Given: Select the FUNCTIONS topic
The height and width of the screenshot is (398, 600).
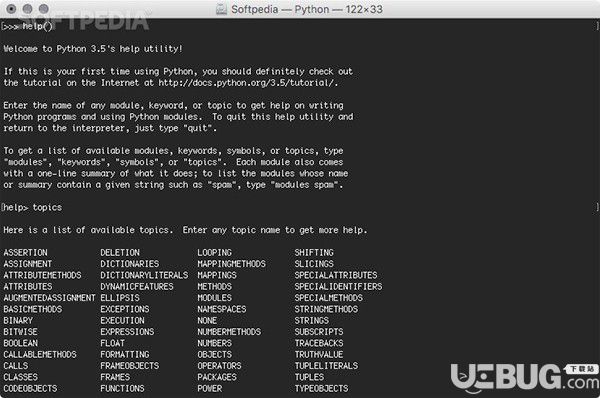Looking at the screenshot, I should pyautogui.click(x=122, y=388).
